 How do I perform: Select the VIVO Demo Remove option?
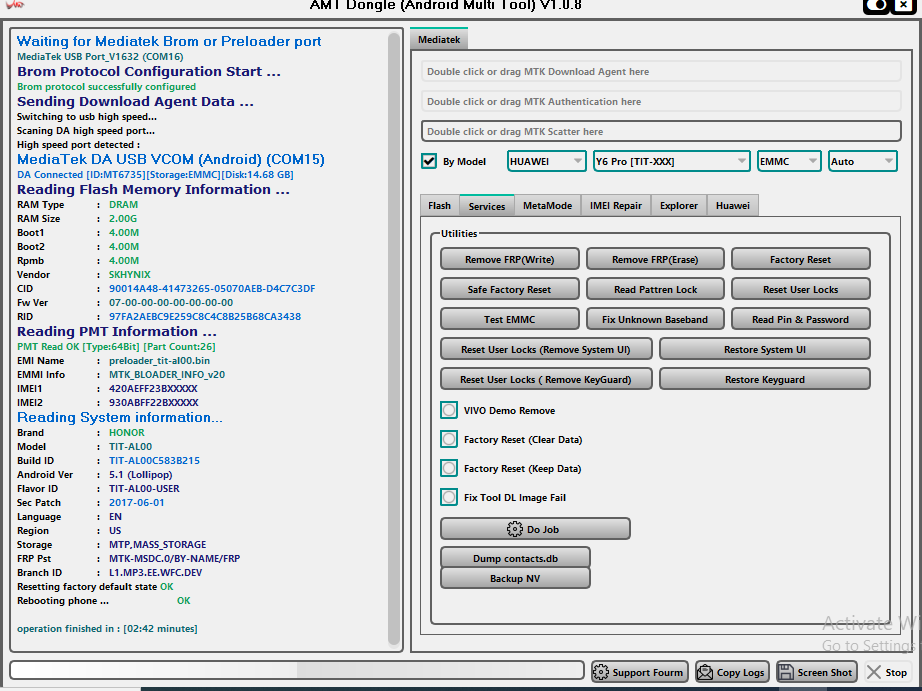(449, 410)
